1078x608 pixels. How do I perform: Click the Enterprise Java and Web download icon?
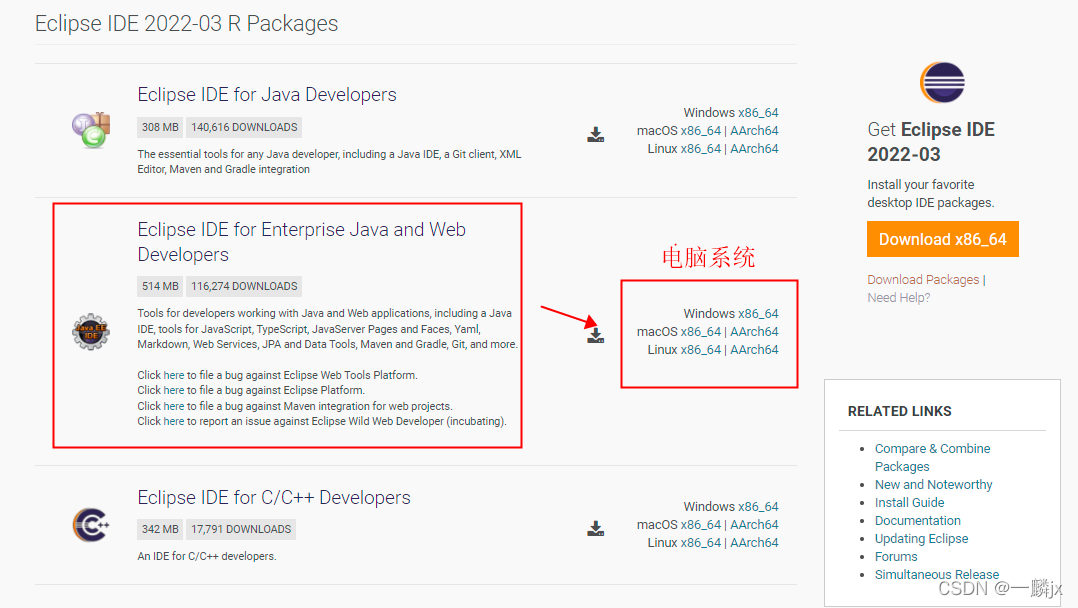click(595, 335)
